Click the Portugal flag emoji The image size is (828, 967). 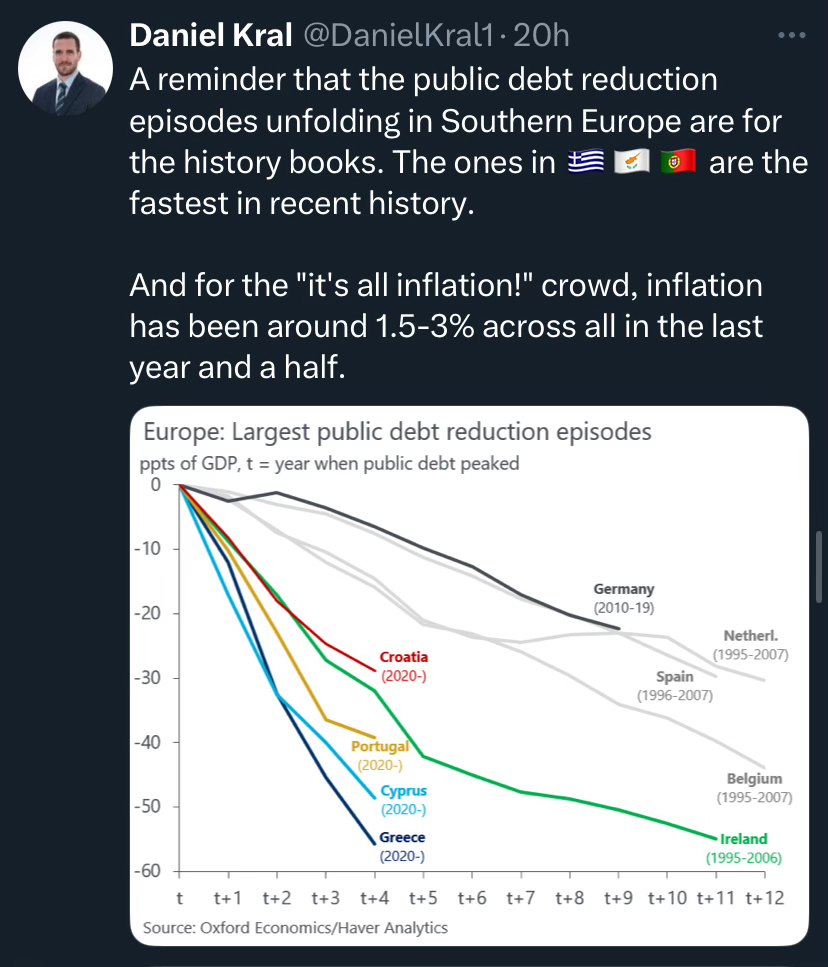click(679, 162)
